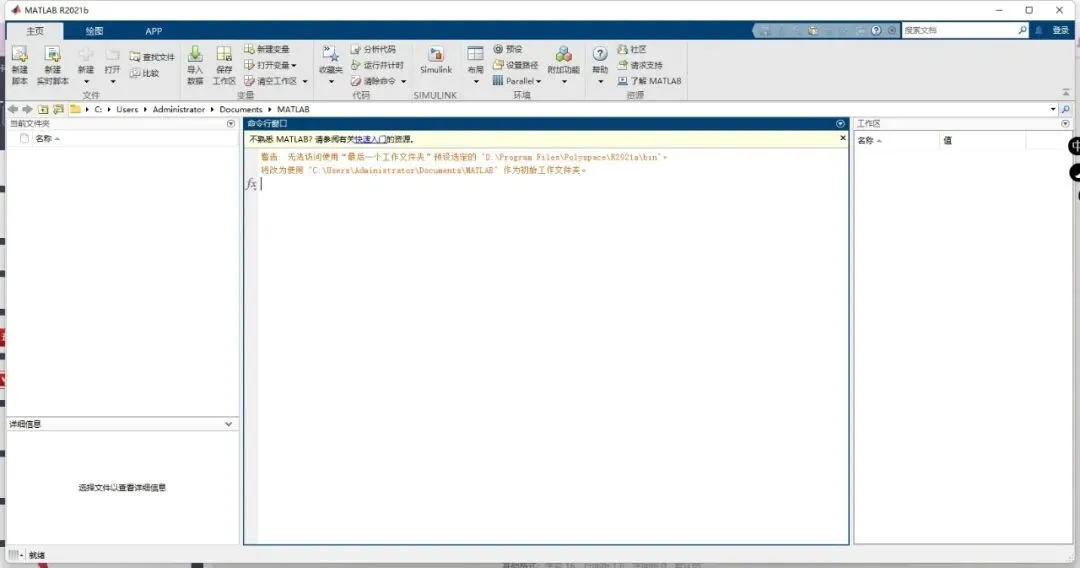Collapse the toolstrip with the minimize arrow
Screen dimensions: 1080x568
pyautogui.click(x=1066, y=92)
